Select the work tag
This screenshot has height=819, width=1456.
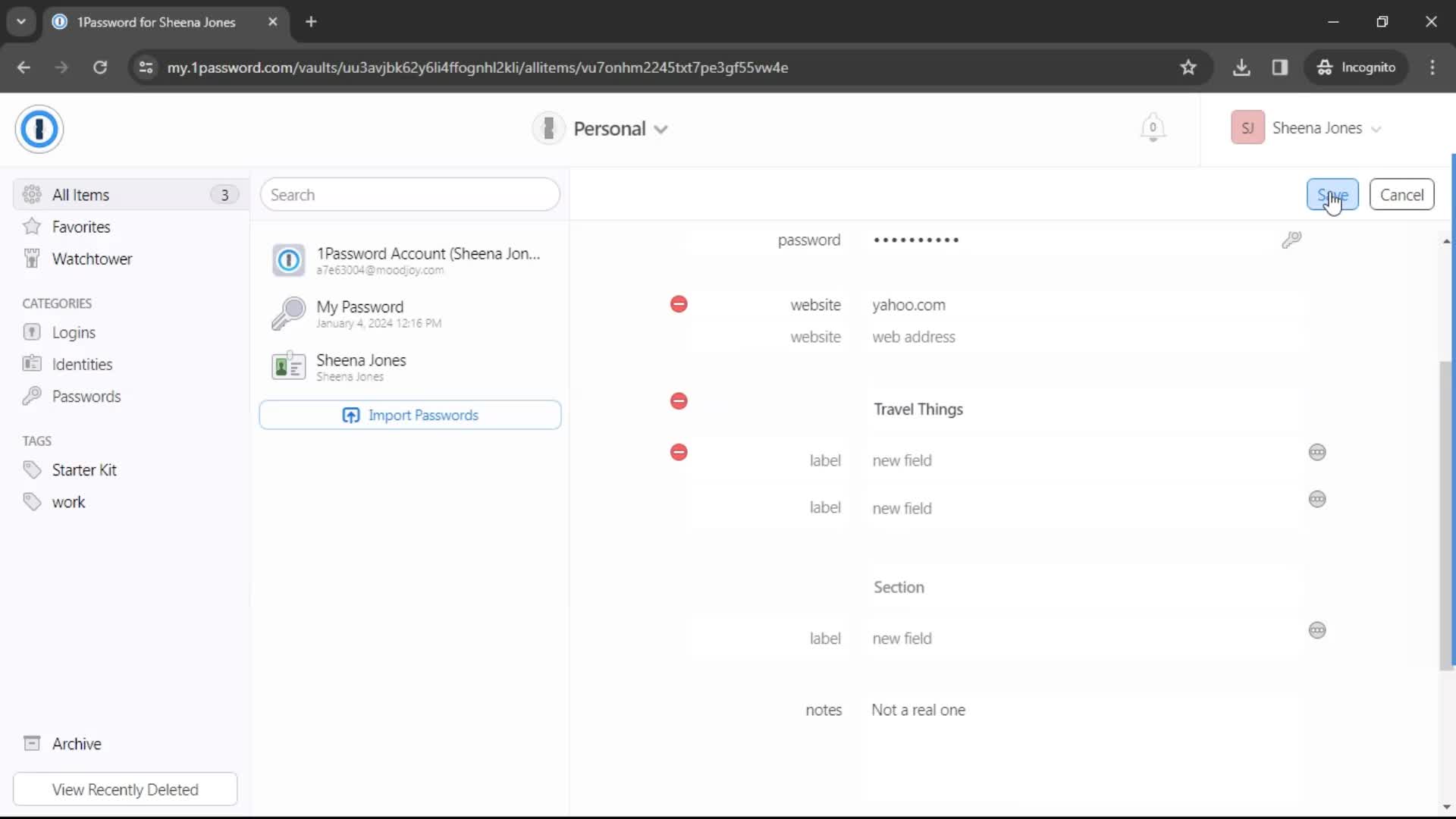(68, 501)
